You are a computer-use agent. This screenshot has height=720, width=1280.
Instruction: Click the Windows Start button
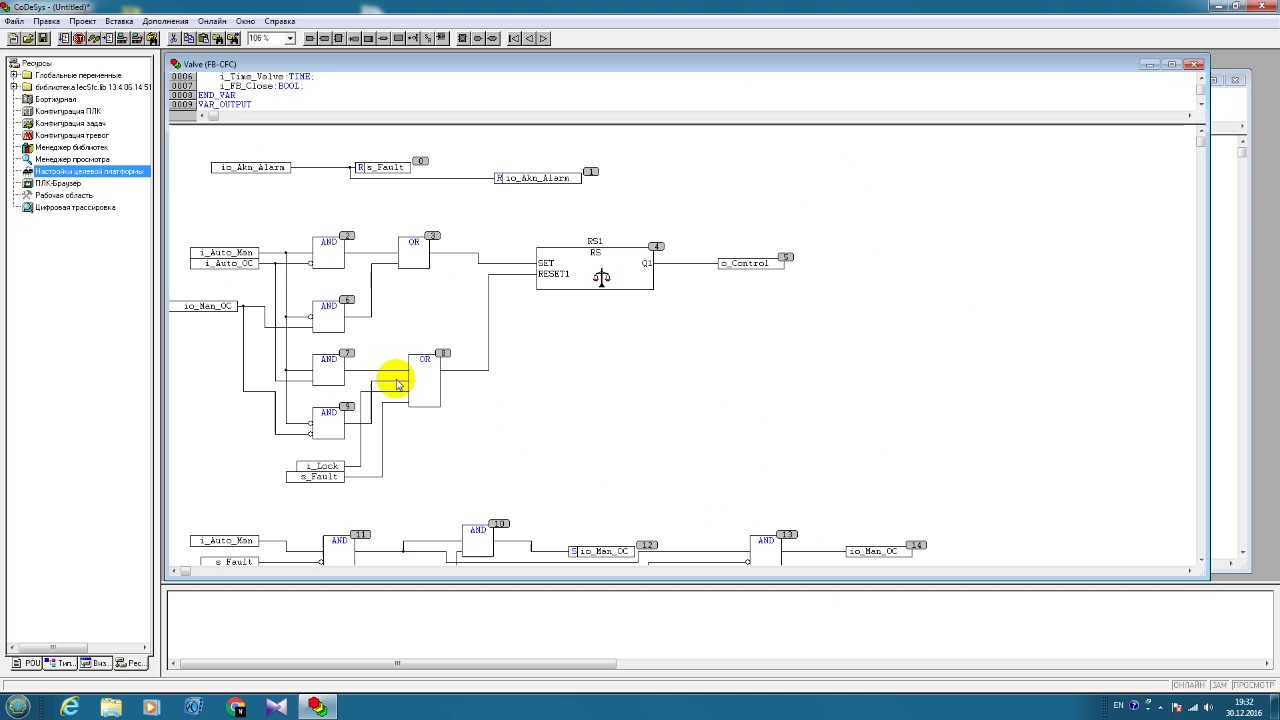pyautogui.click(x=19, y=706)
